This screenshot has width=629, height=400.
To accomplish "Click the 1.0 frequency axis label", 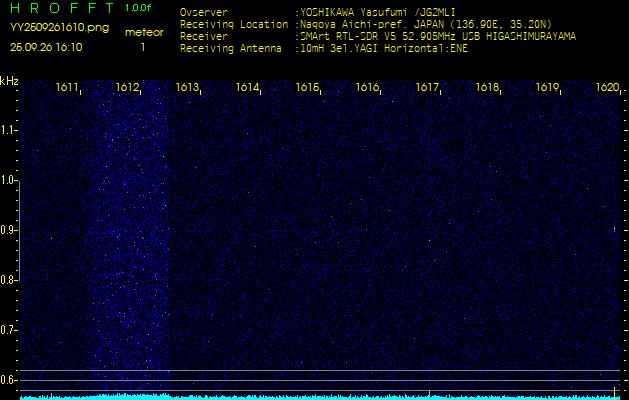I will tap(9, 180).
